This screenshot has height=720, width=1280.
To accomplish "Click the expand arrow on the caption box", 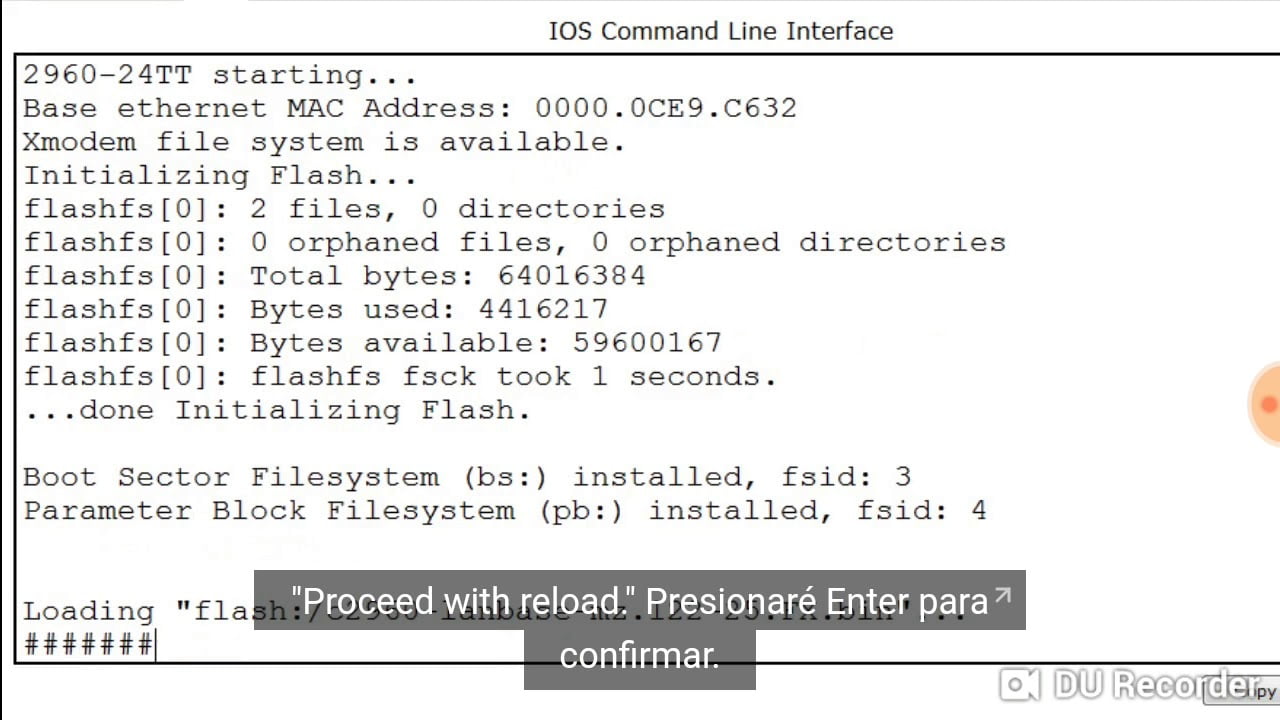I will coord(1004,596).
